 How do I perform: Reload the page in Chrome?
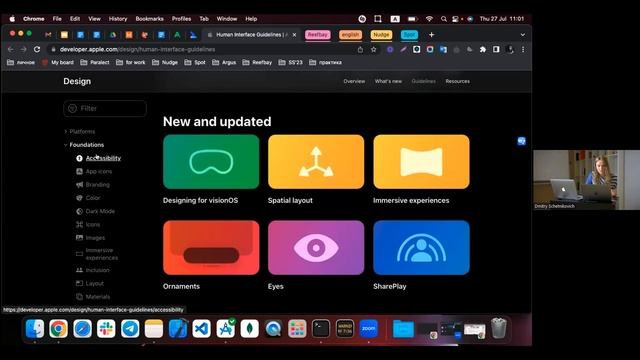click(x=37, y=49)
